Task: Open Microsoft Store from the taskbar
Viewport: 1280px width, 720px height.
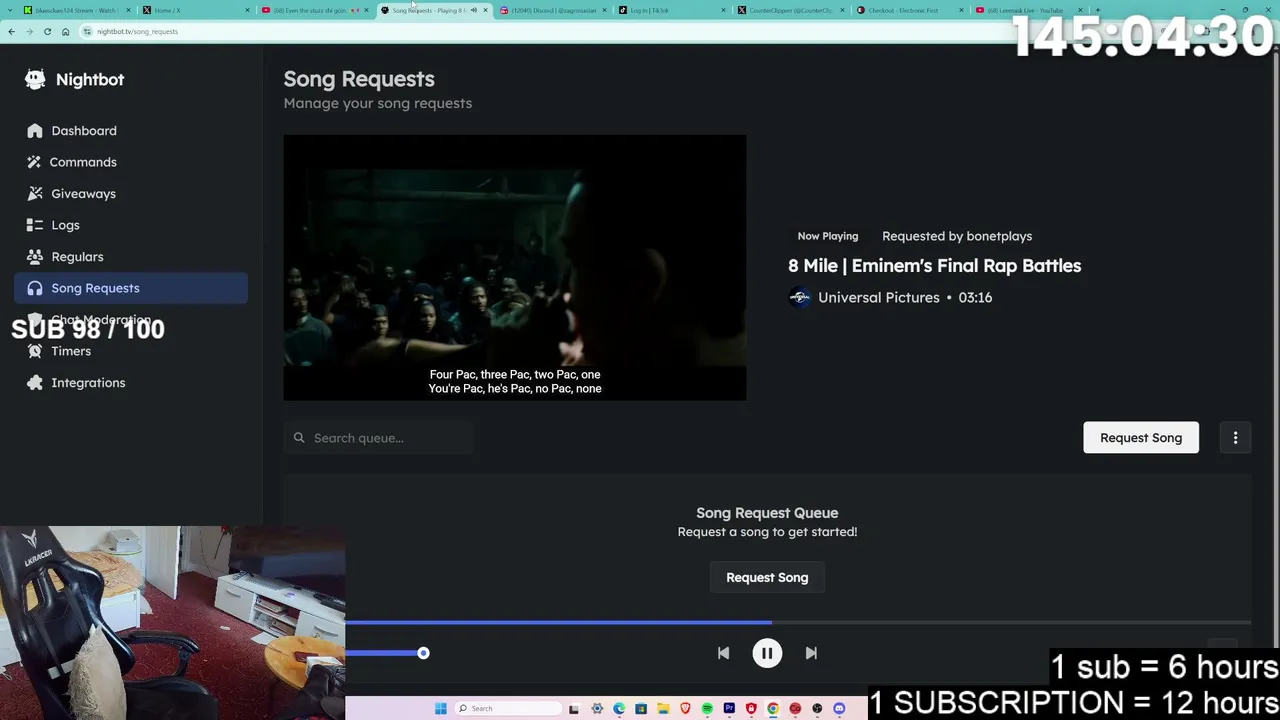Action: click(x=641, y=709)
